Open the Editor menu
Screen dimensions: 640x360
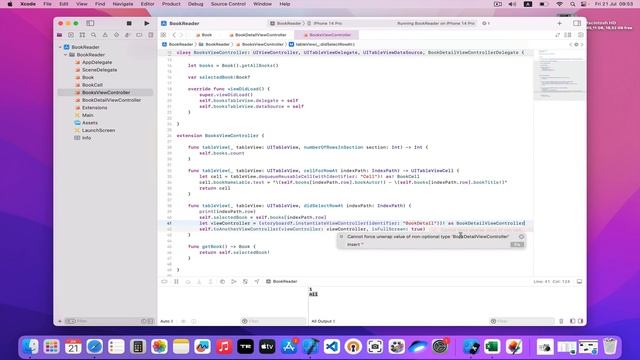click(x=147, y=4)
